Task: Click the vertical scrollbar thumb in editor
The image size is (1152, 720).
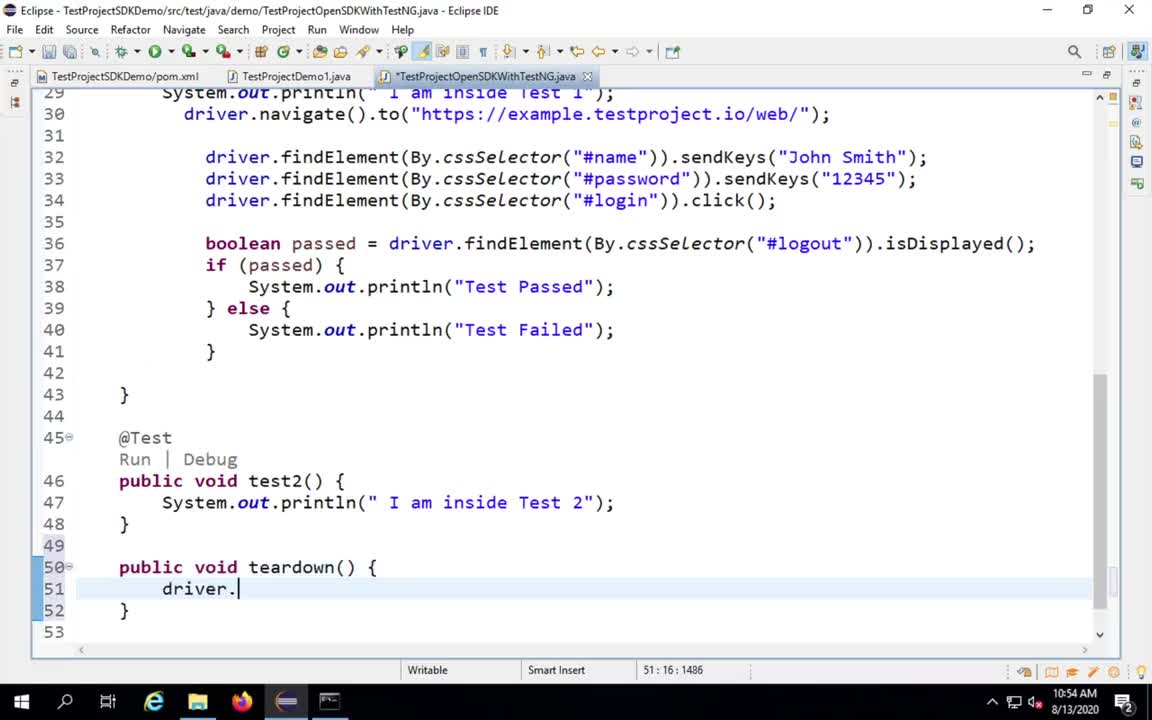Action: click(x=1100, y=491)
